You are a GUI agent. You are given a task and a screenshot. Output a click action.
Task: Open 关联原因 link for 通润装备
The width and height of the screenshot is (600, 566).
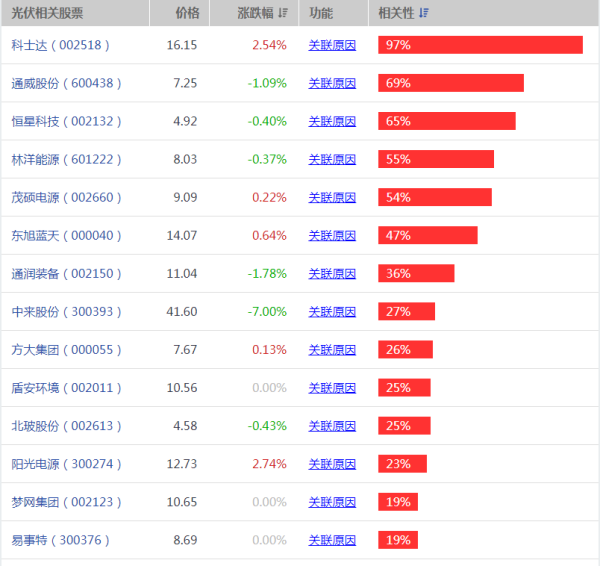point(332,274)
